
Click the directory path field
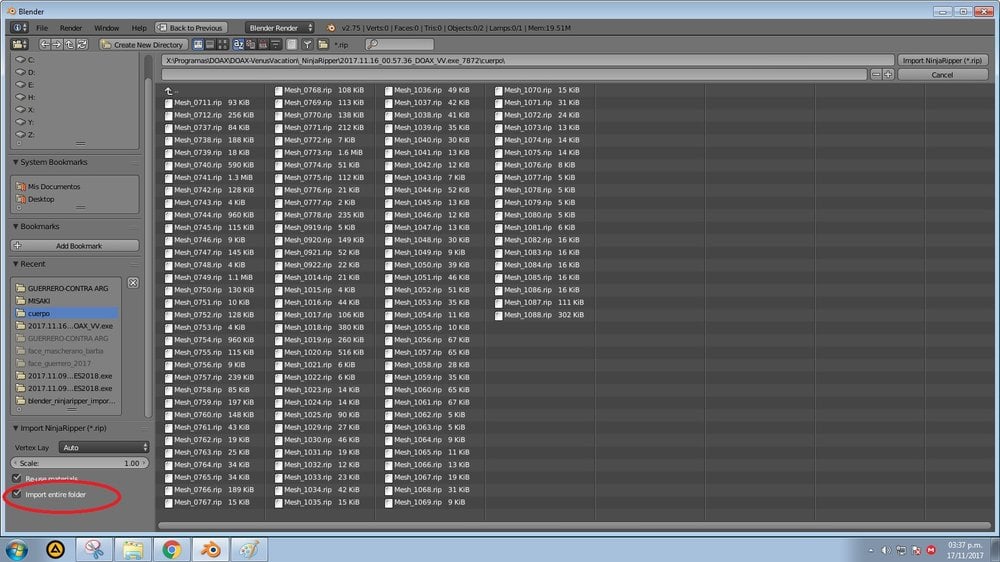528,60
